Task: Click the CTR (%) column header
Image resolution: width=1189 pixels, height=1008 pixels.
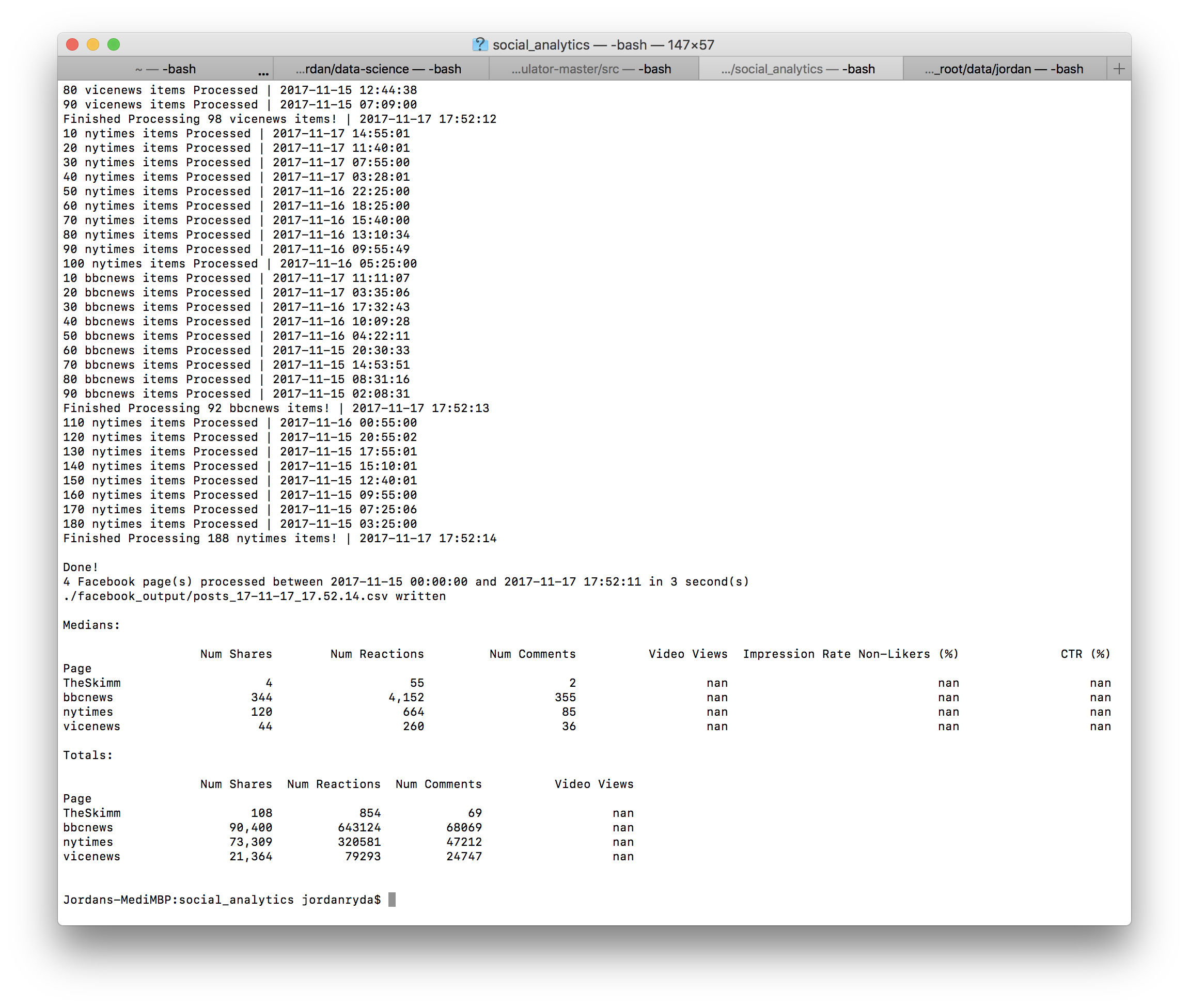Action: [1085, 654]
